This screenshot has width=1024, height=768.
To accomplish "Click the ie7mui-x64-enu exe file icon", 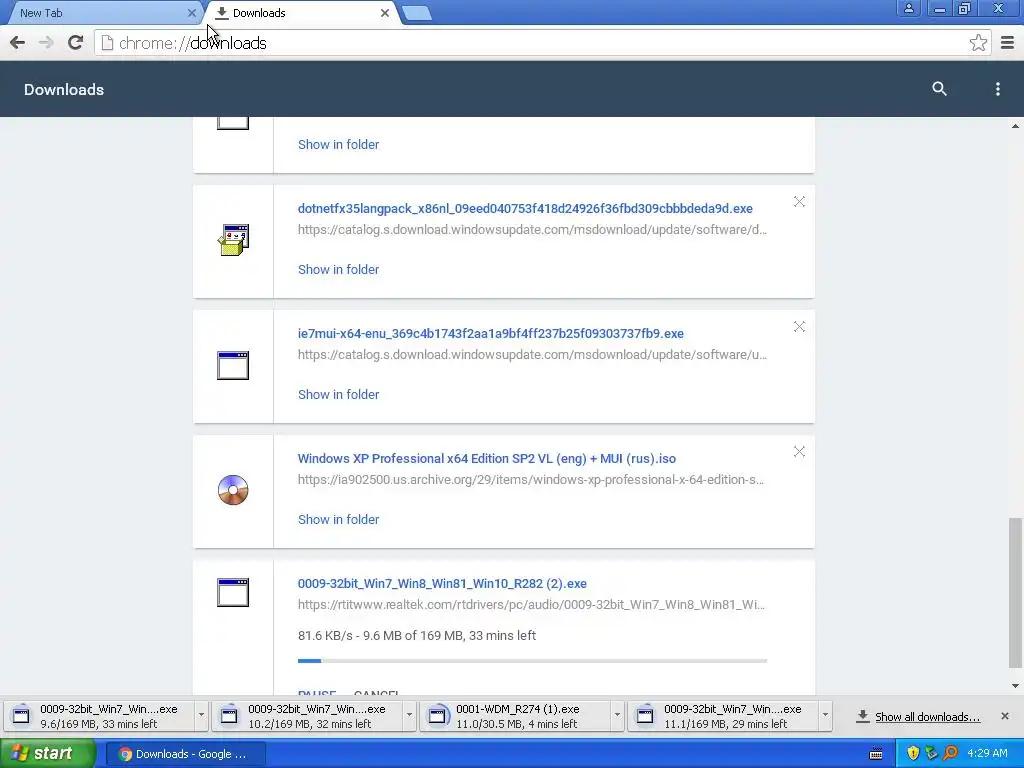I will (233, 365).
